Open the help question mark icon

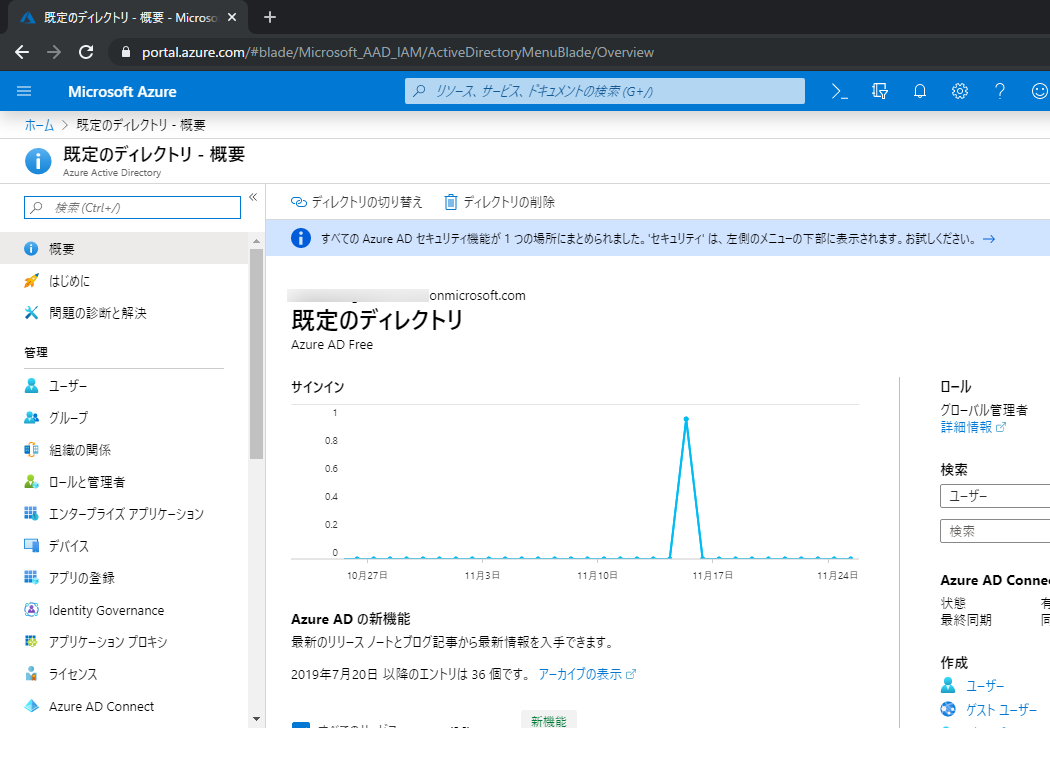point(1000,91)
